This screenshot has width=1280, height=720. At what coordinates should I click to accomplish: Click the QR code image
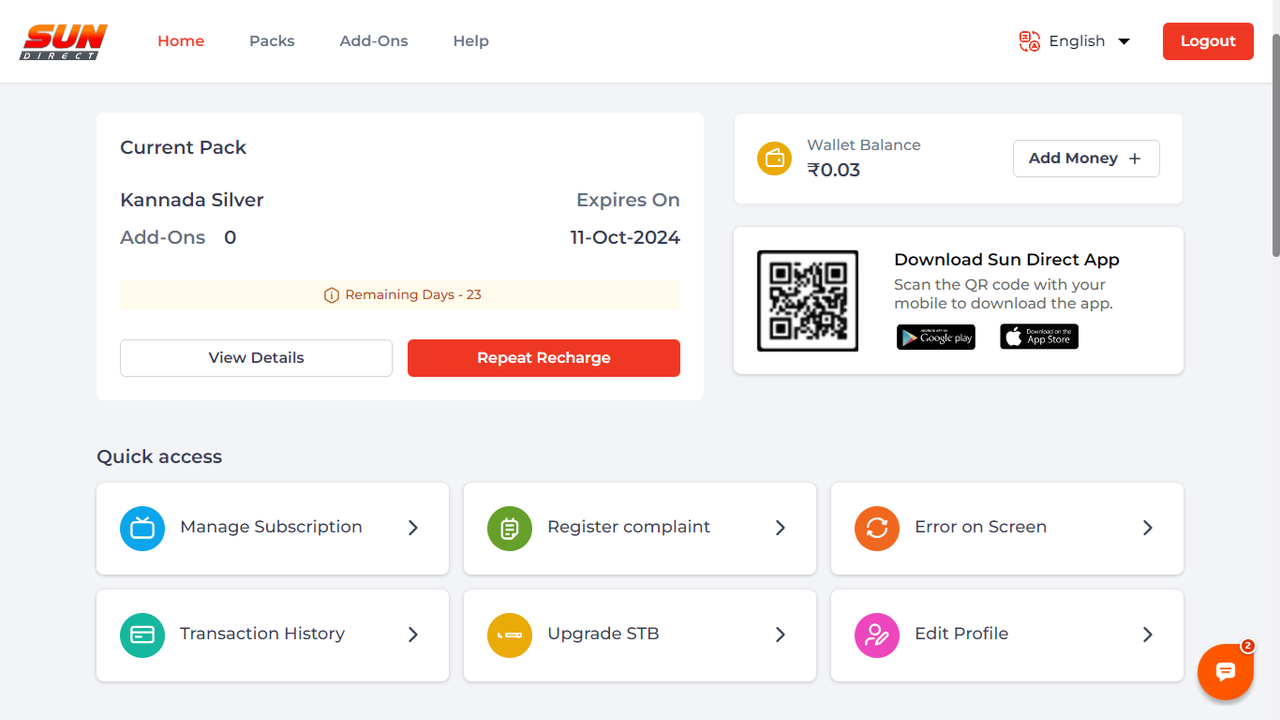tap(808, 300)
